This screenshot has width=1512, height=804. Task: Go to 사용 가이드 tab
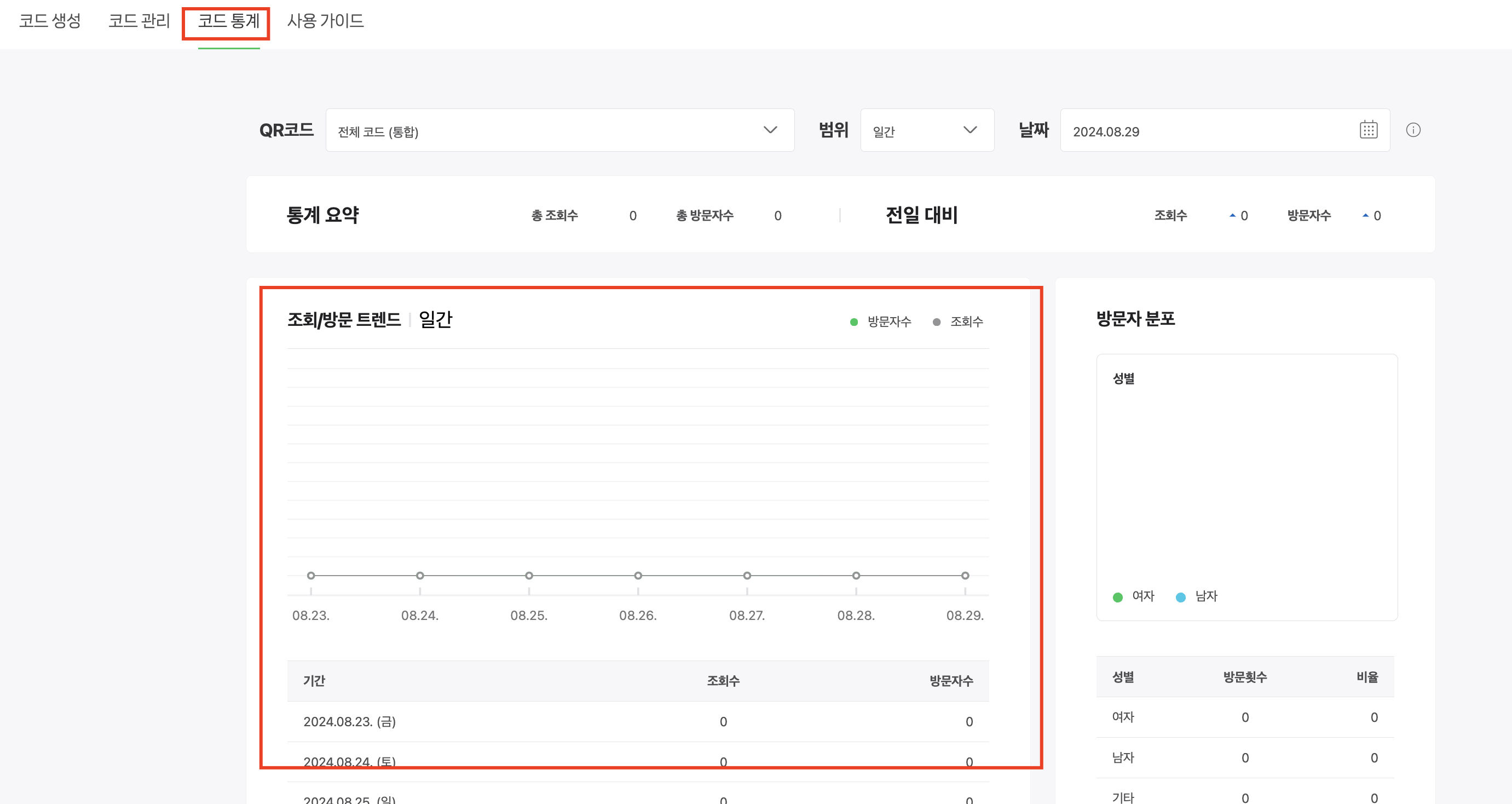325,21
